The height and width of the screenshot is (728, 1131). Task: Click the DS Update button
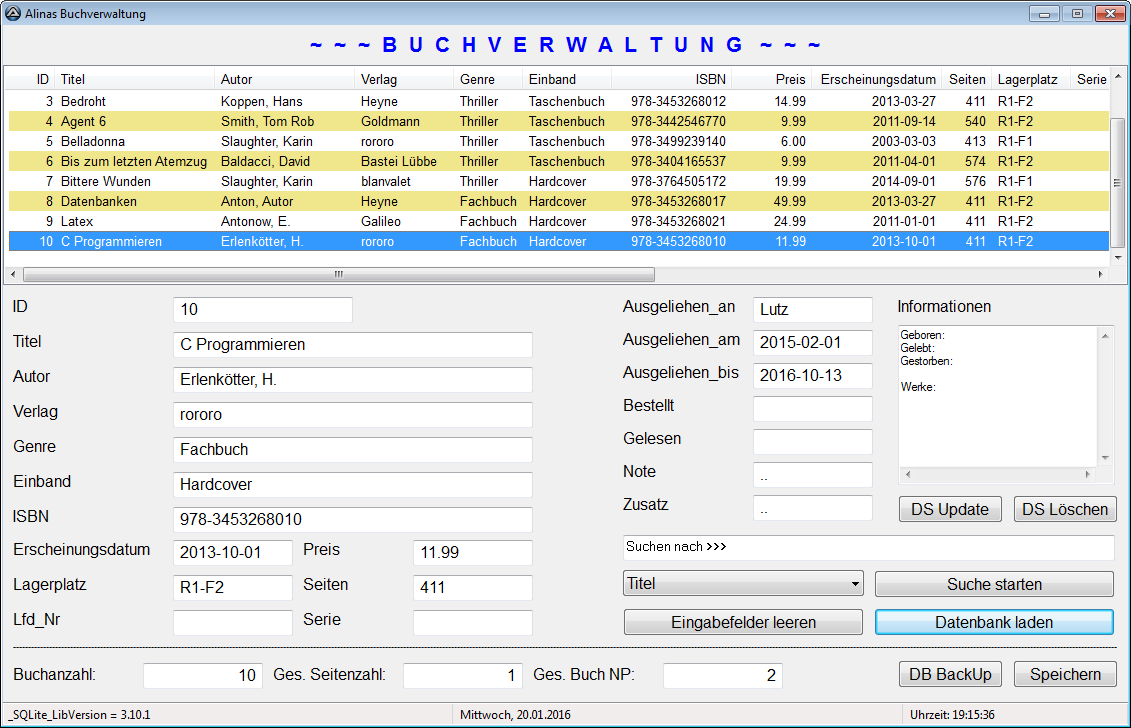[949, 509]
